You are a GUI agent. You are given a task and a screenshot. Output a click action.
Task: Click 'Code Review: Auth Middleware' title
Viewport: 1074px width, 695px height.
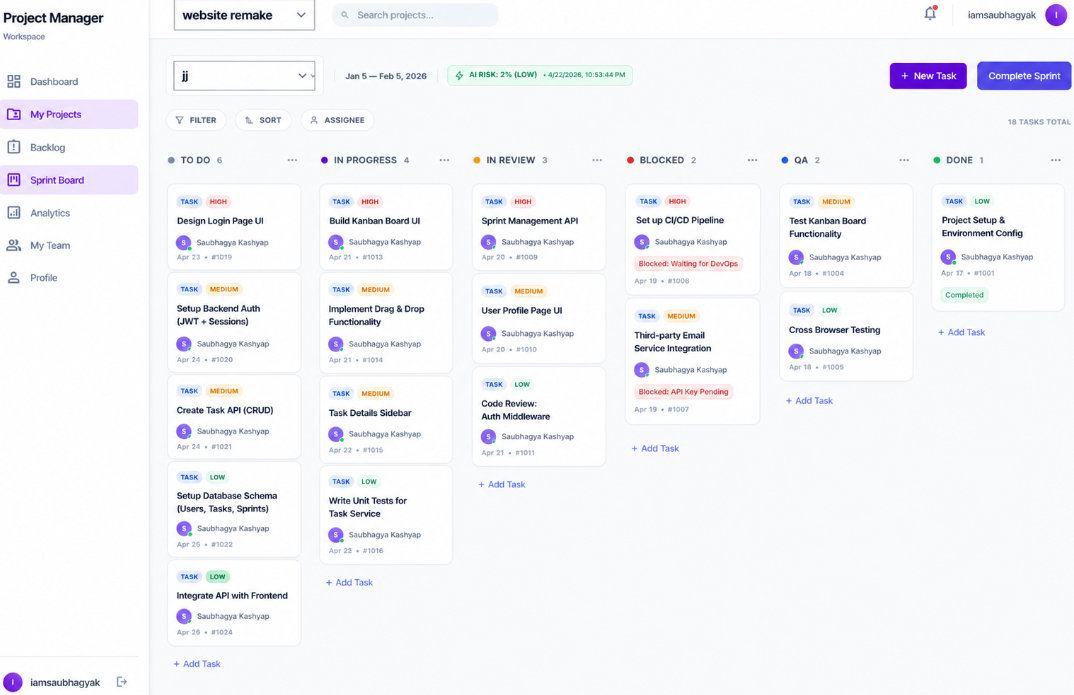point(515,410)
